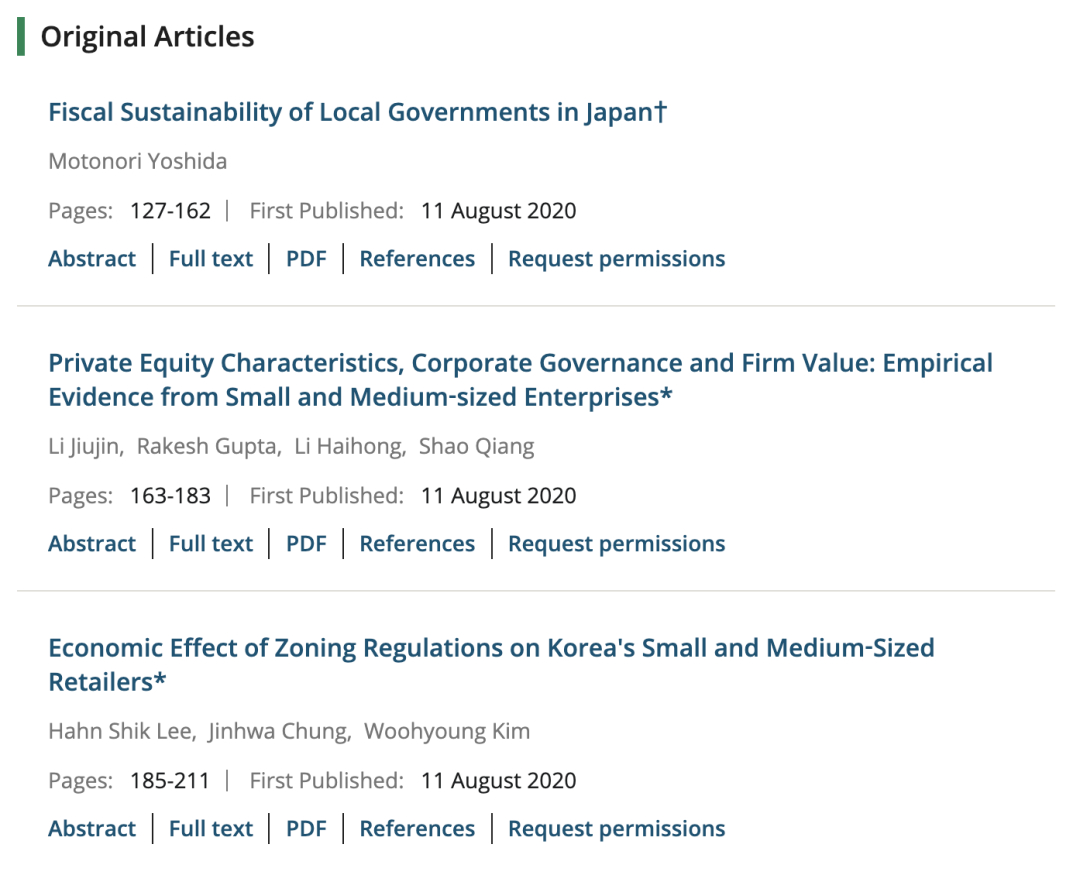
Task: Click author name Rakesh Gupta
Action: click(x=207, y=446)
